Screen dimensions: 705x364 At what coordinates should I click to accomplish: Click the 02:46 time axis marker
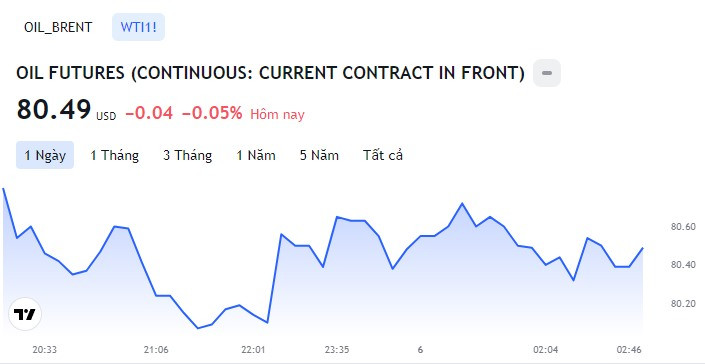(x=629, y=350)
